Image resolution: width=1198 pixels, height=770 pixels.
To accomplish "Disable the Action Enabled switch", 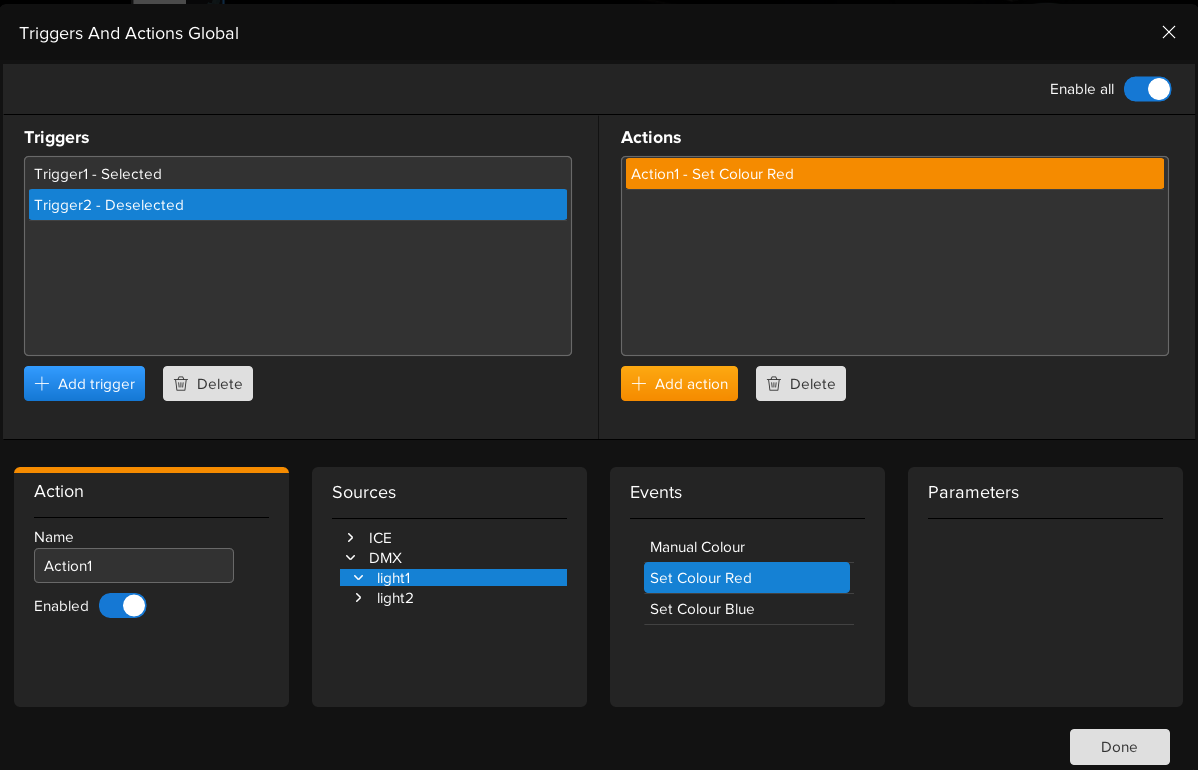I will (x=123, y=606).
